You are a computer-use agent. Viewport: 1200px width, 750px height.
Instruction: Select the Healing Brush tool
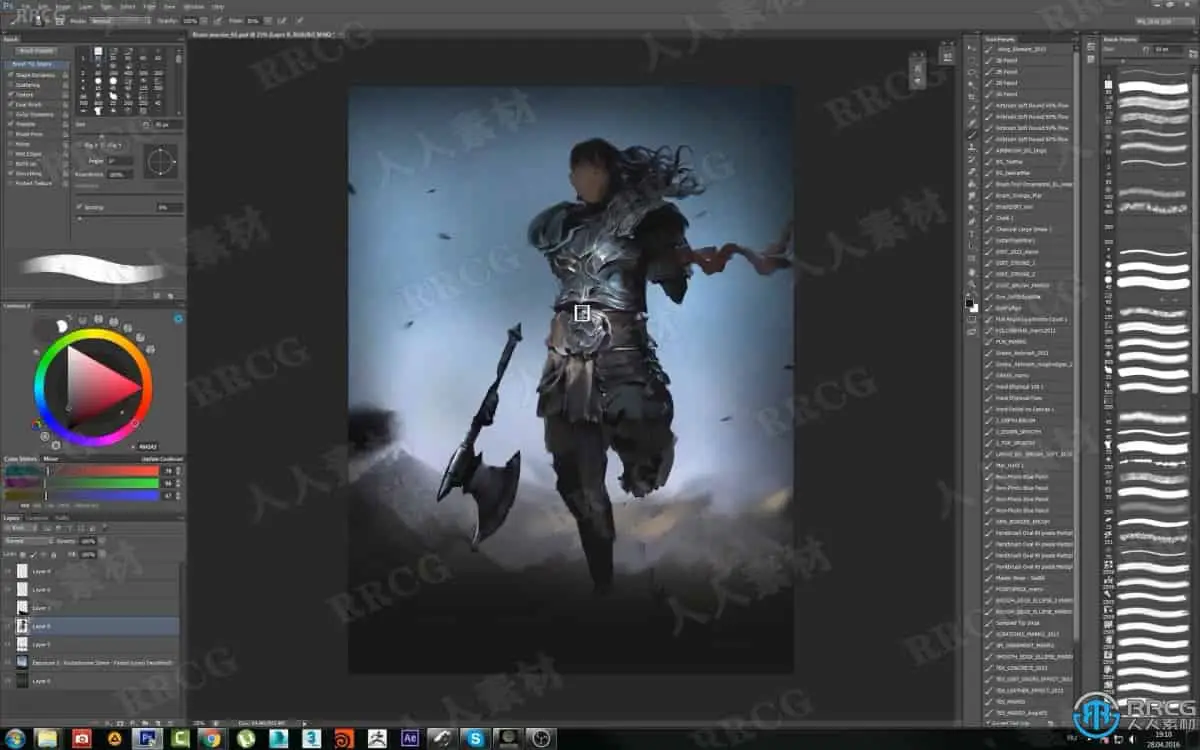pyautogui.click(x=972, y=122)
